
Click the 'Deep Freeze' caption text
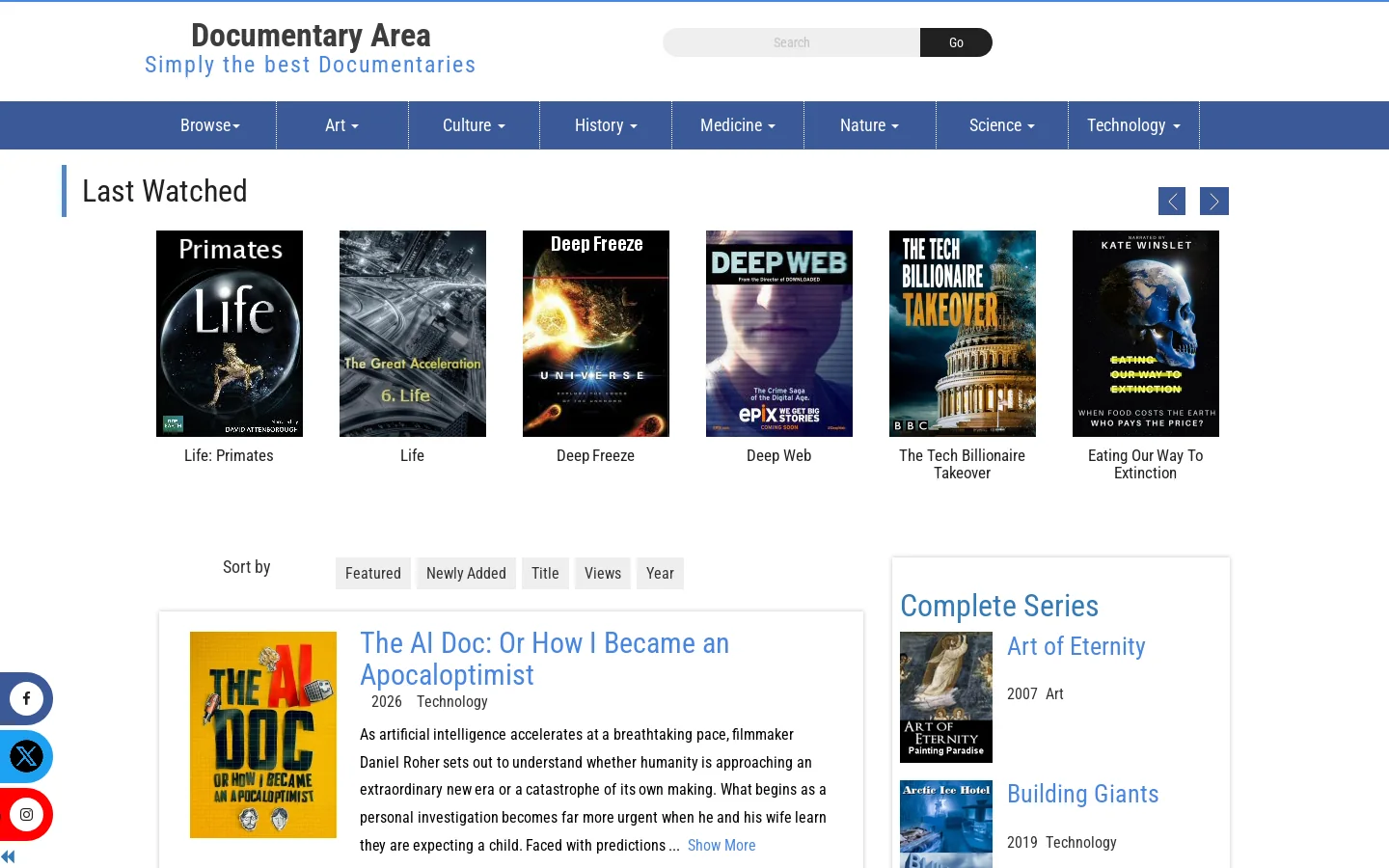(x=595, y=455)
